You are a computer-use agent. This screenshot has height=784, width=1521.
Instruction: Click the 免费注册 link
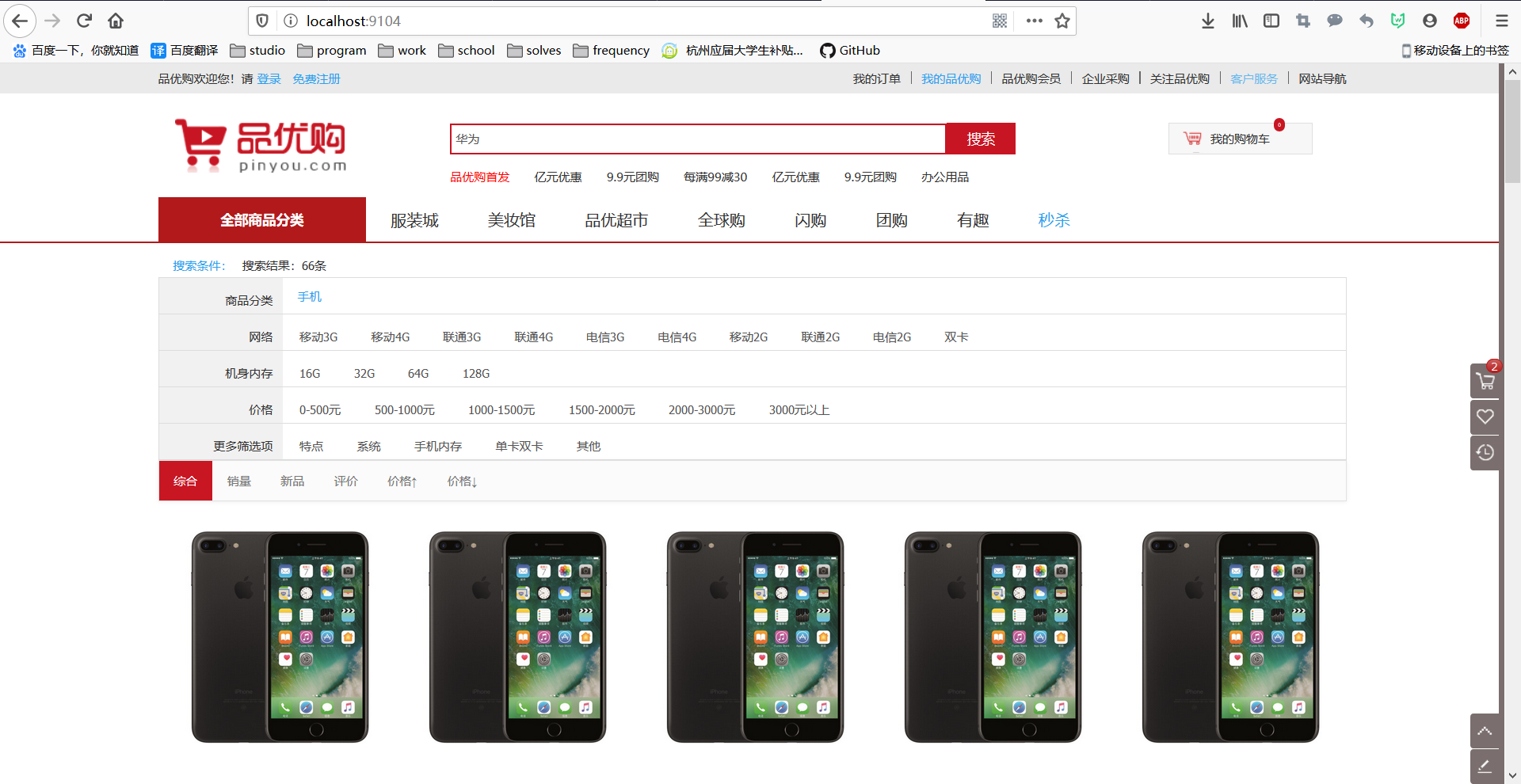316,78
